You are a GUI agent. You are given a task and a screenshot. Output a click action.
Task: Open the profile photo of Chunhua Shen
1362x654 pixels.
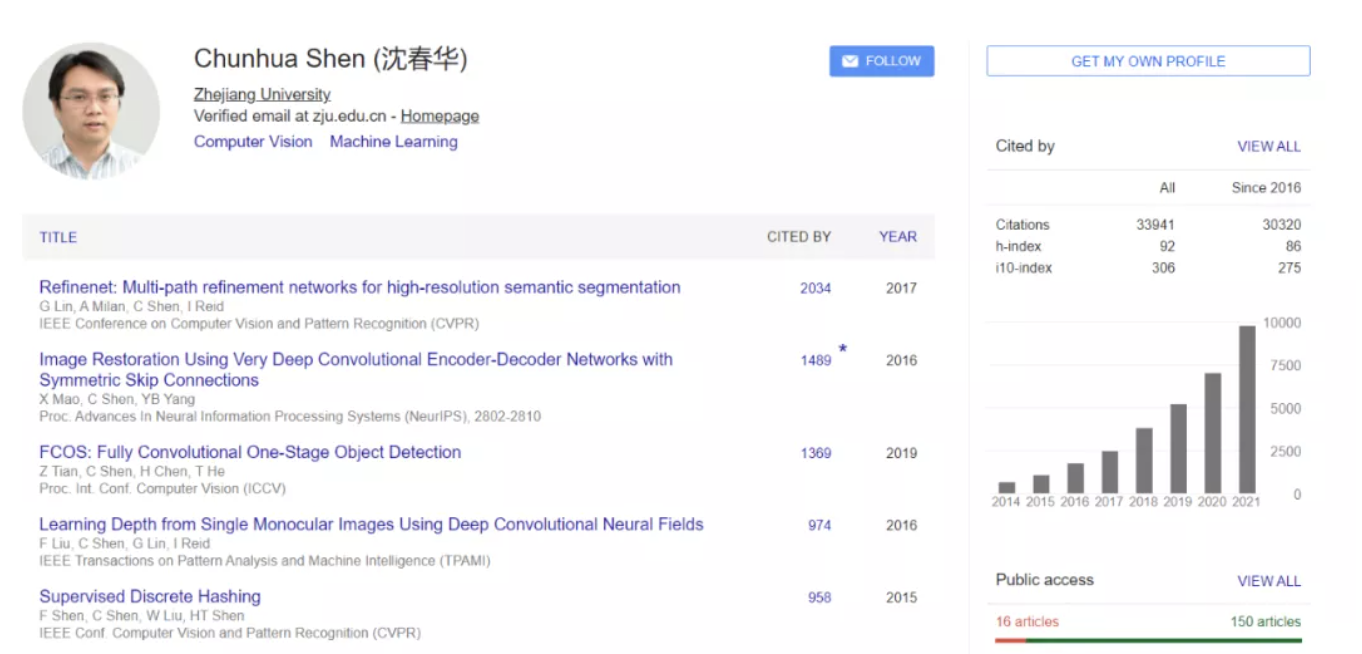pos(91,110)
